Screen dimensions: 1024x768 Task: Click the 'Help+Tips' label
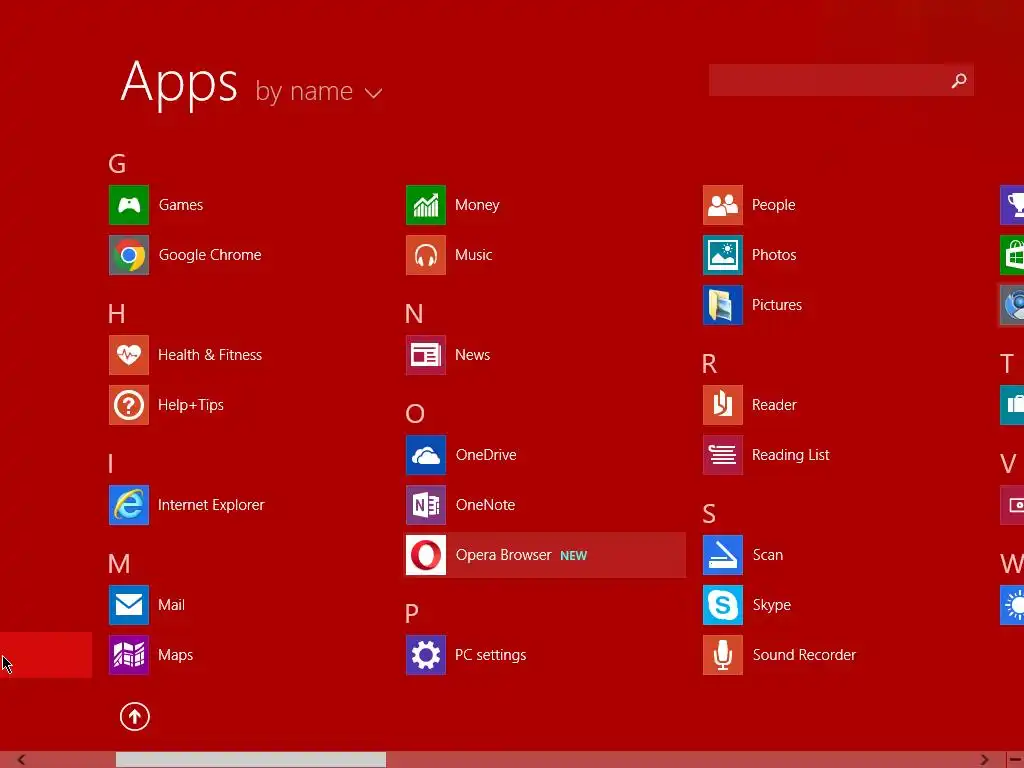coord(191,405)
